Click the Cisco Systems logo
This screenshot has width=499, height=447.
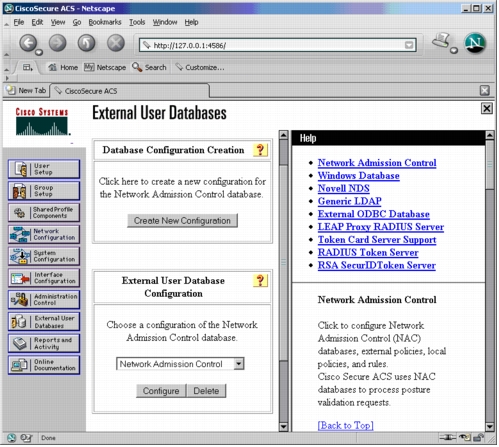point(42,122)
